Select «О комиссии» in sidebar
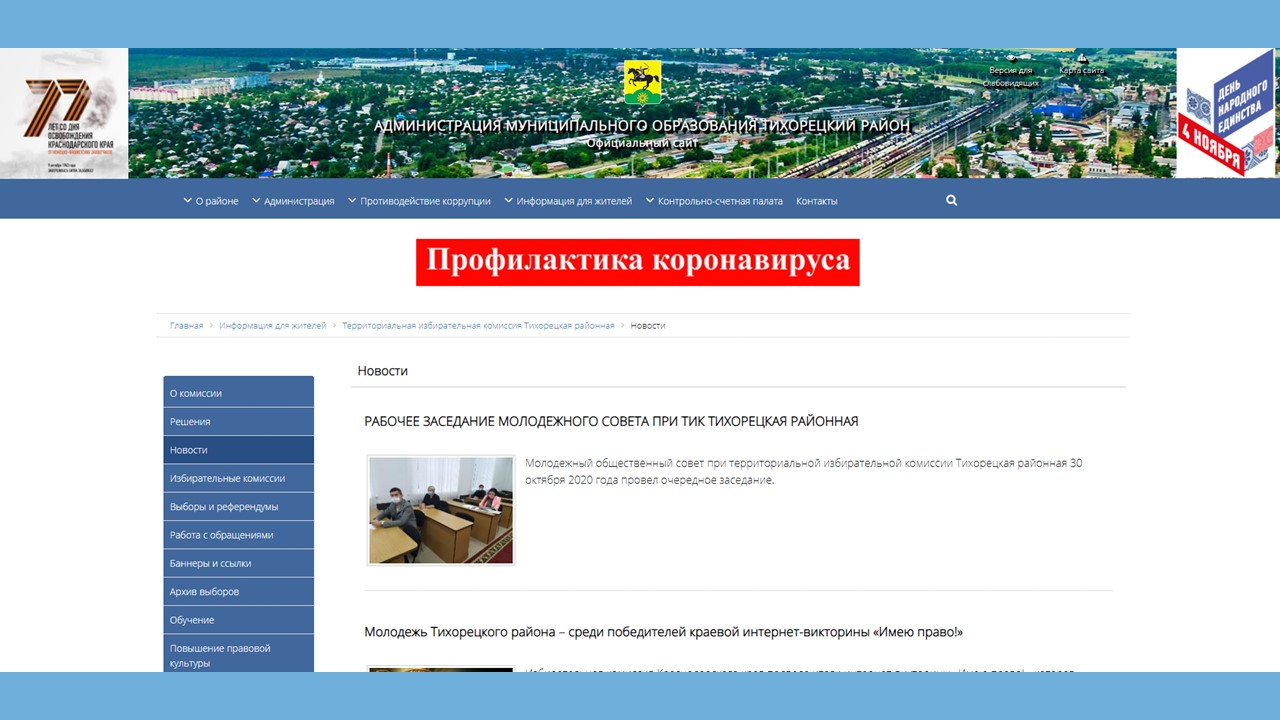 tap(239, 392)
